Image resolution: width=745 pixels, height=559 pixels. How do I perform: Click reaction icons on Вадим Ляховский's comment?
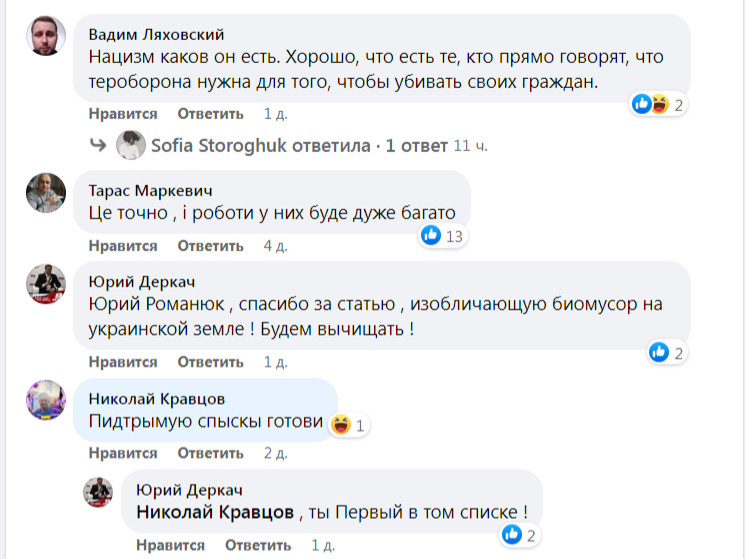pyautogui.click(x=650, y=104)
